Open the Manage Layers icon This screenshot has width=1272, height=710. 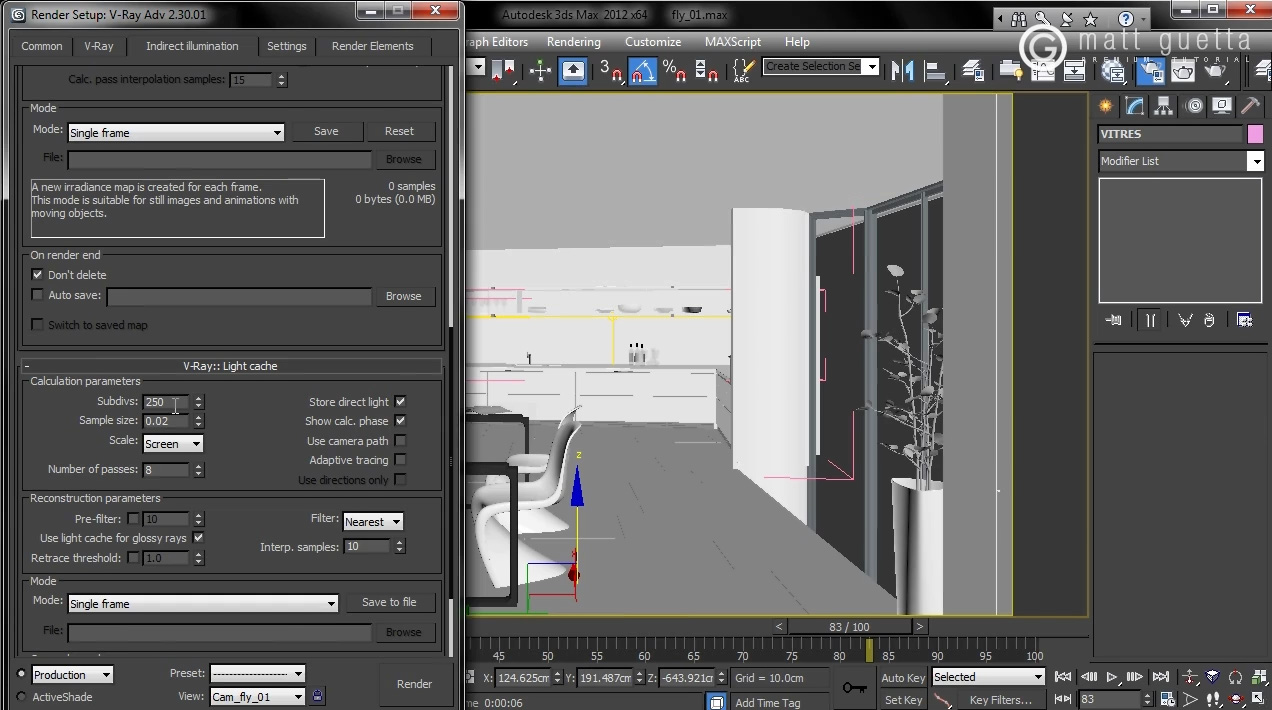[x=973, y=70]
